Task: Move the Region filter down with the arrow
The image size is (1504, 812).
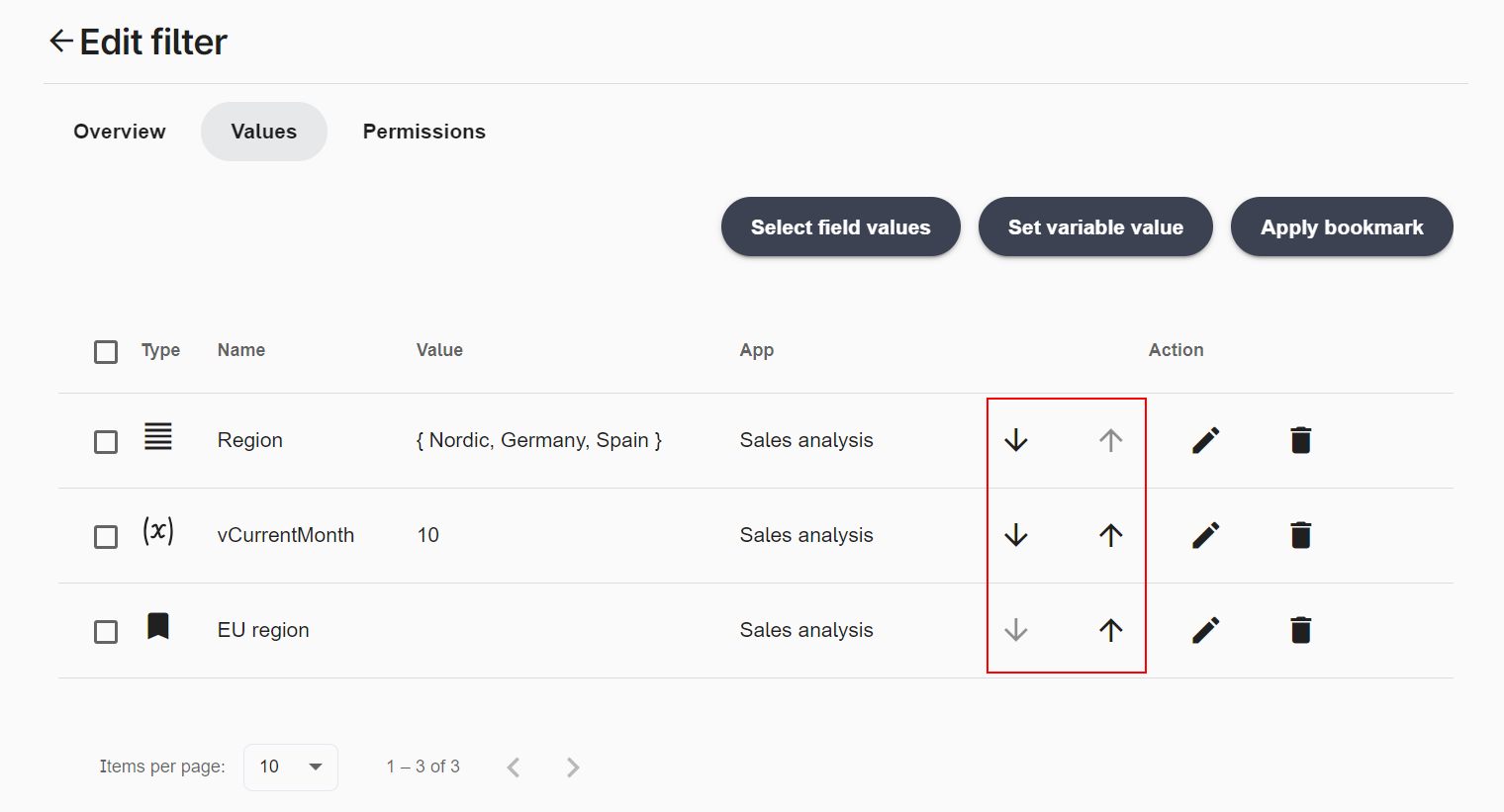Action: (1016, 440)
